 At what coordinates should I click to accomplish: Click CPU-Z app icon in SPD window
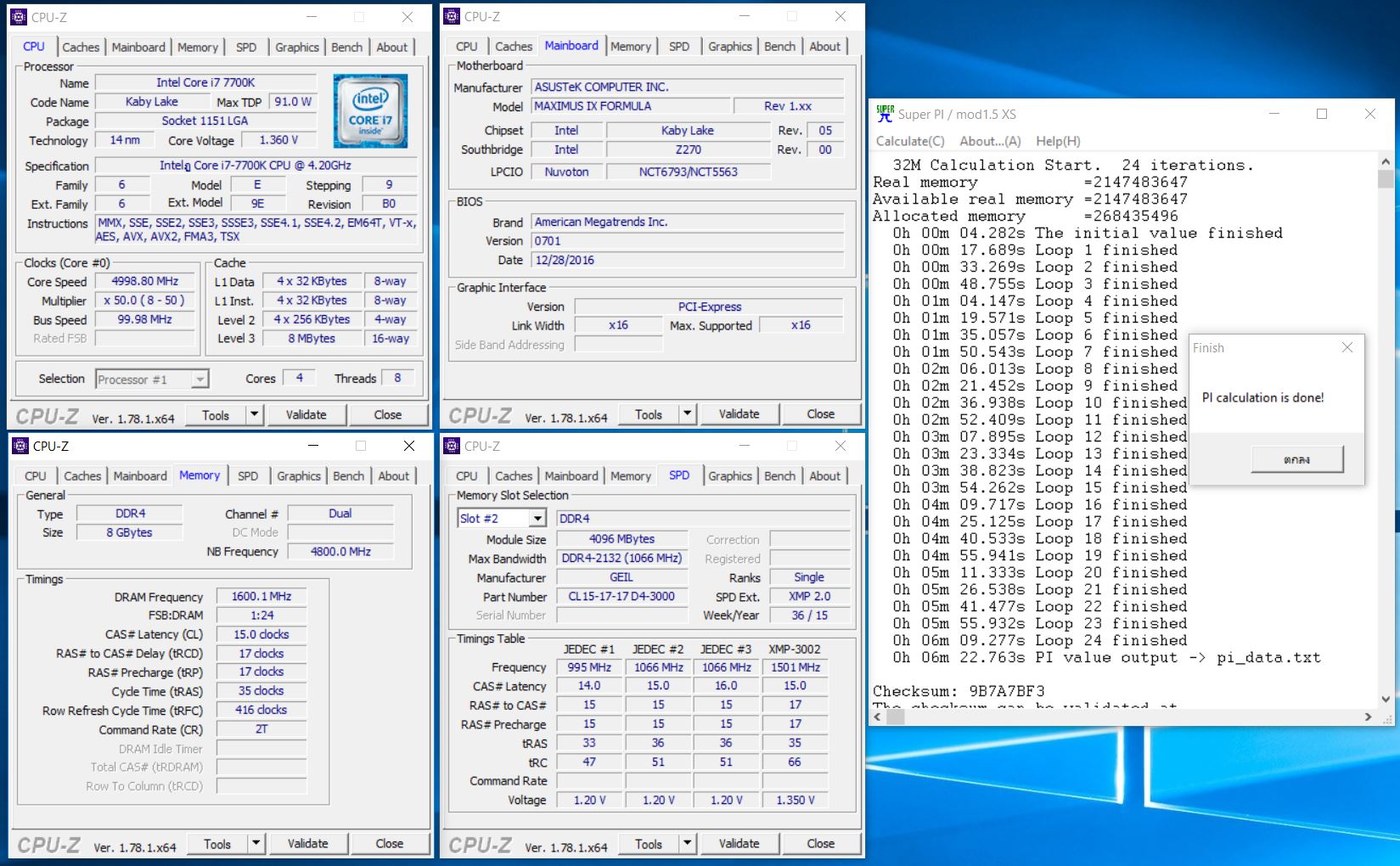[x=452, y=446]
